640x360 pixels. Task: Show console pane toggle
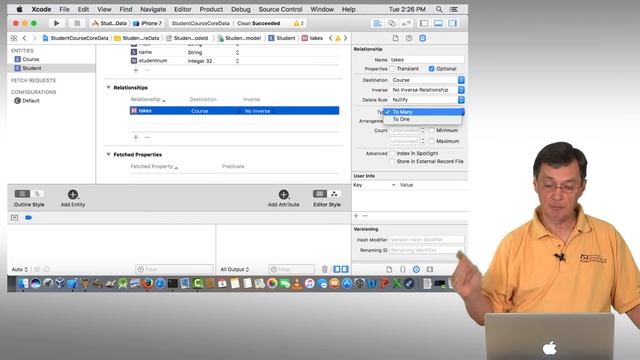pos(345,269)
